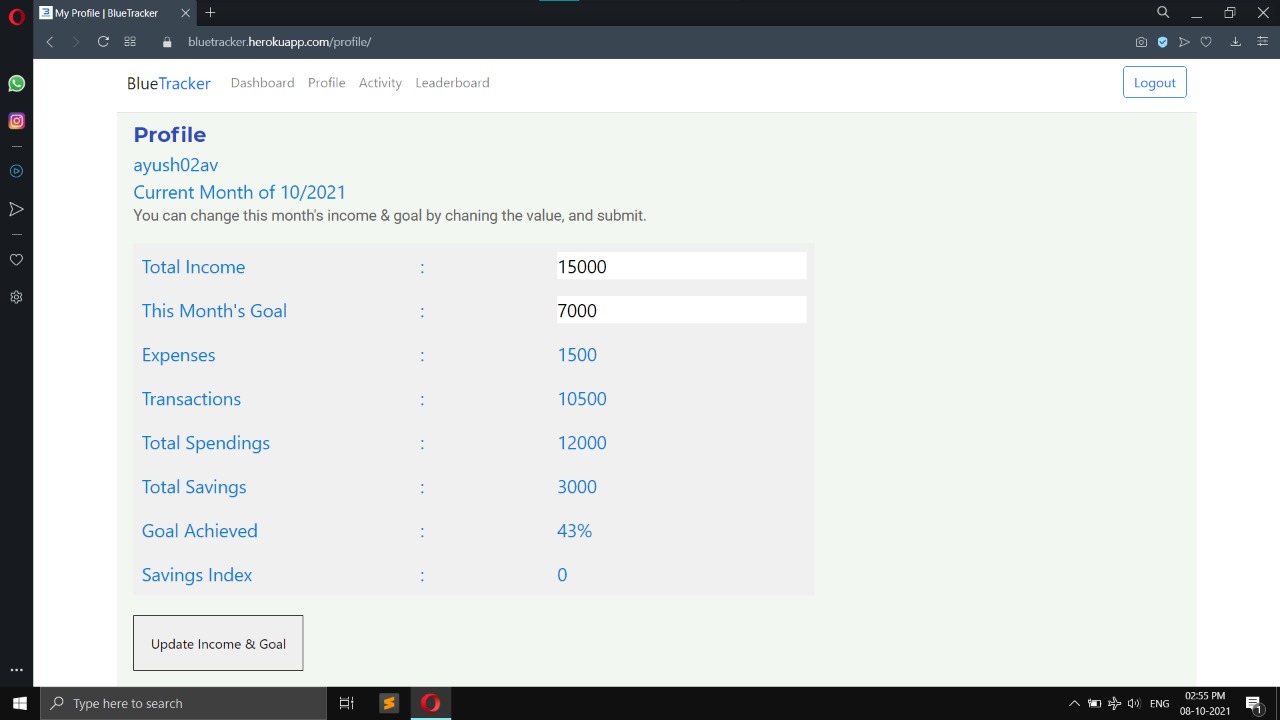This screenshot has width=1280, height=720.
Task: Click the padlock site security icon
Action: tap(167, 42)
